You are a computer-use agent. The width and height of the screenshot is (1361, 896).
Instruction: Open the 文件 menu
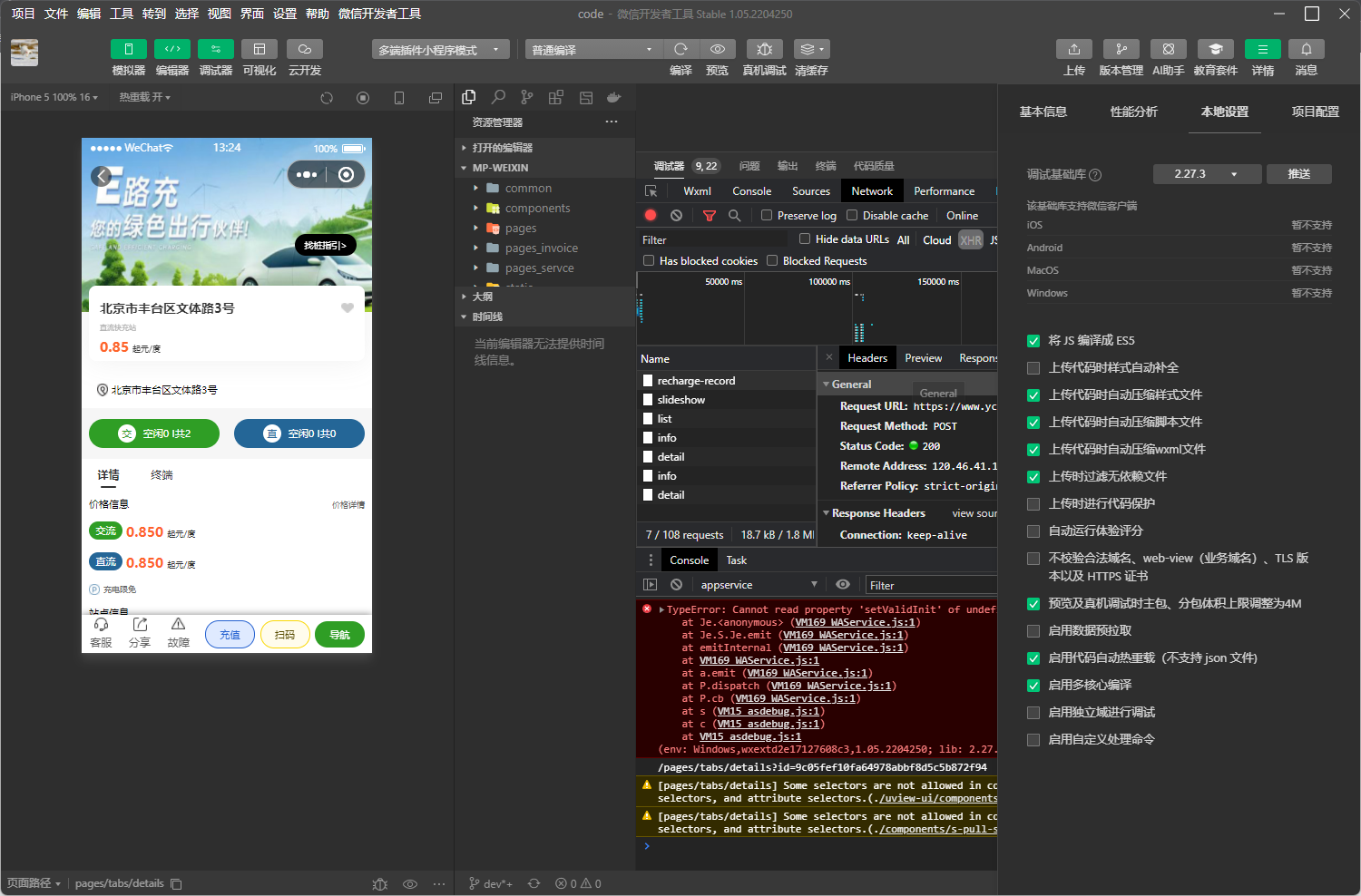click(x=56, y=14)
